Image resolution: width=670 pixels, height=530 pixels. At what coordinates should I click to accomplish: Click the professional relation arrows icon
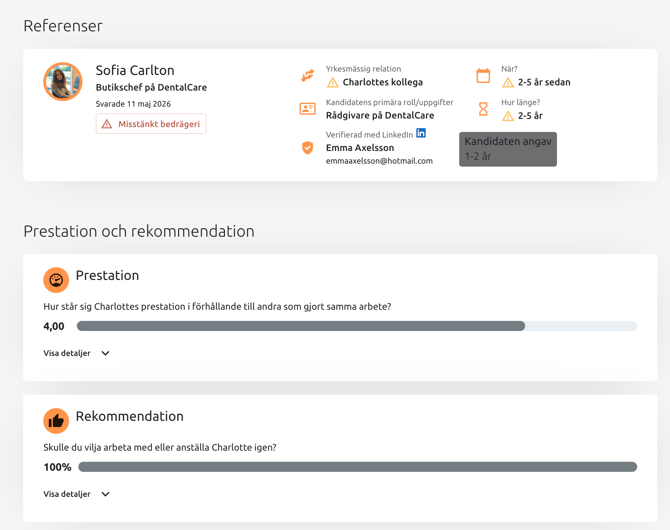tap(308, 76)
